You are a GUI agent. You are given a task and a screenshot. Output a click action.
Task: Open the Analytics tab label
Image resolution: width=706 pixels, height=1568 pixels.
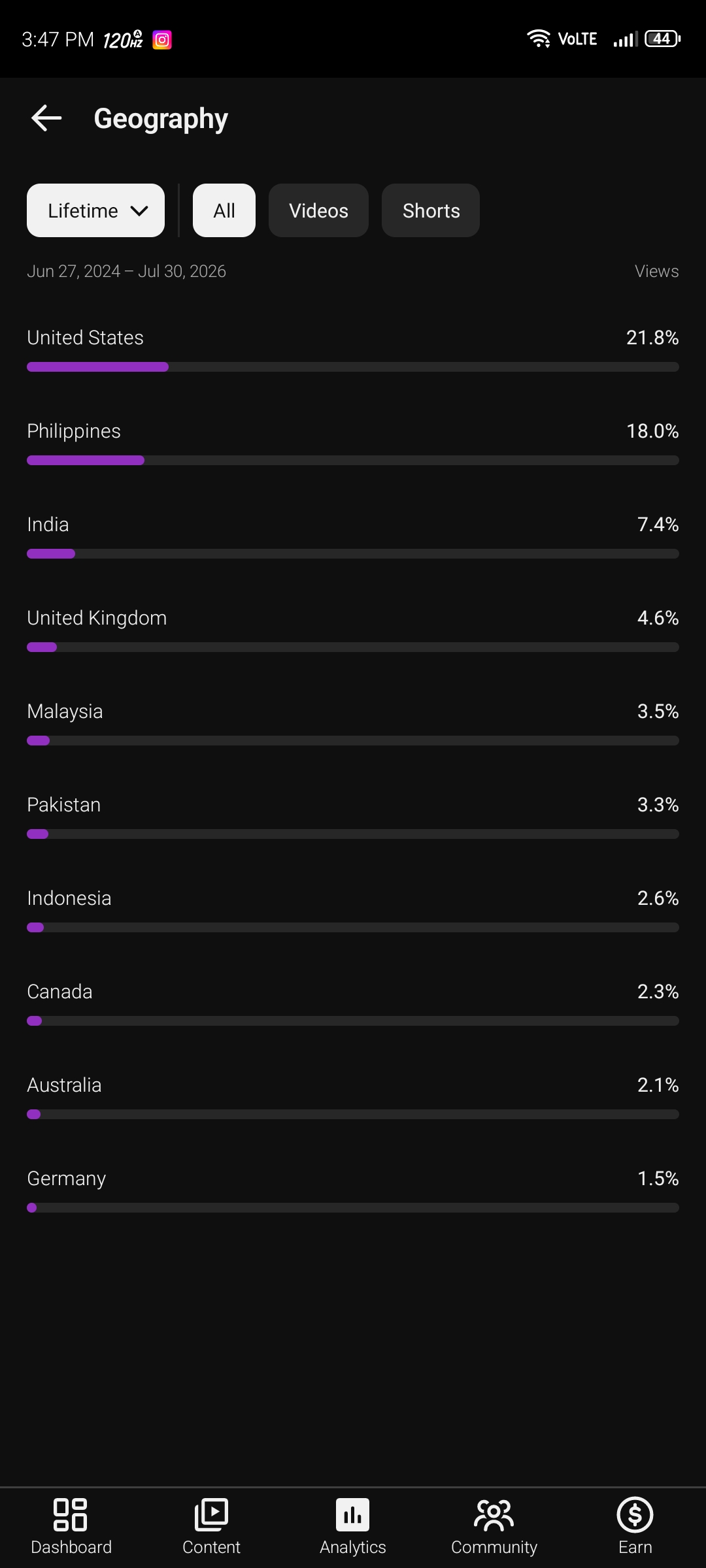[x=353, y=1547]
